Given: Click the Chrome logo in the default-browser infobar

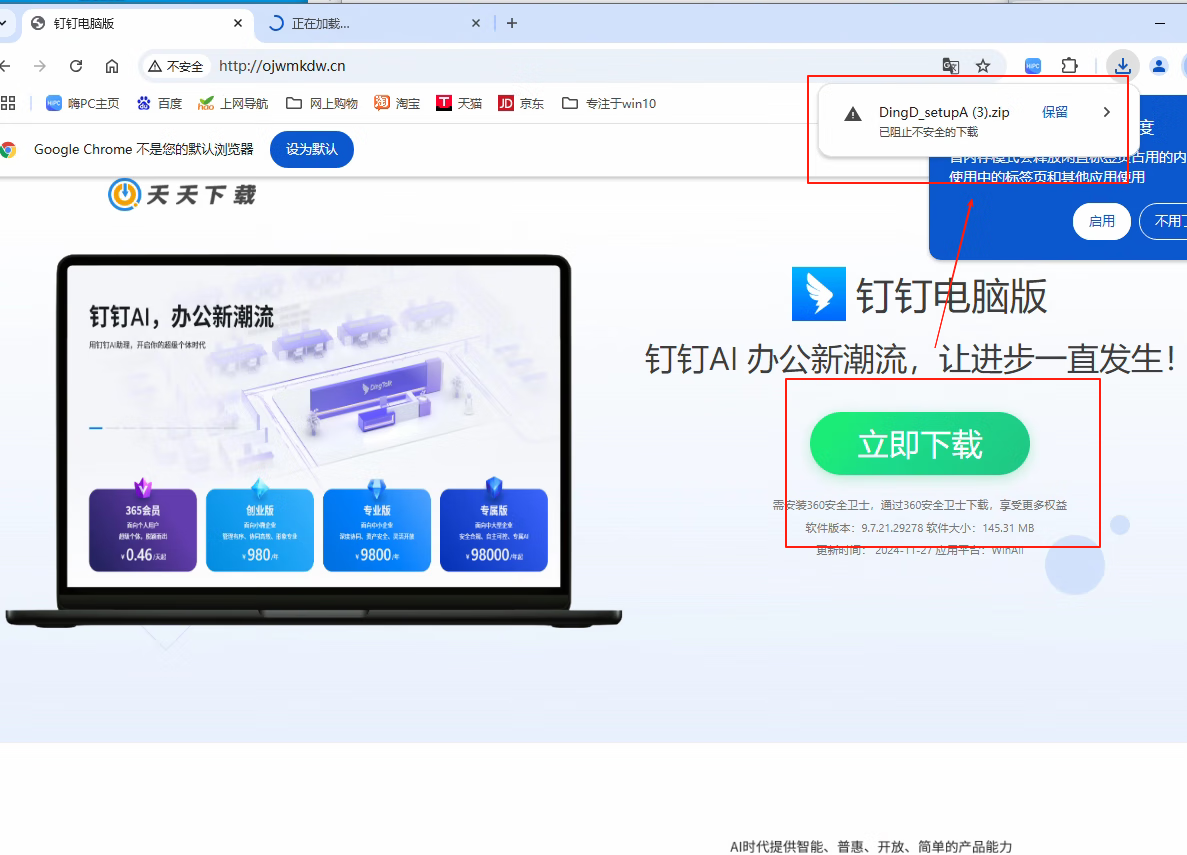Looking at the screenshot, I should tap(8, 149).
